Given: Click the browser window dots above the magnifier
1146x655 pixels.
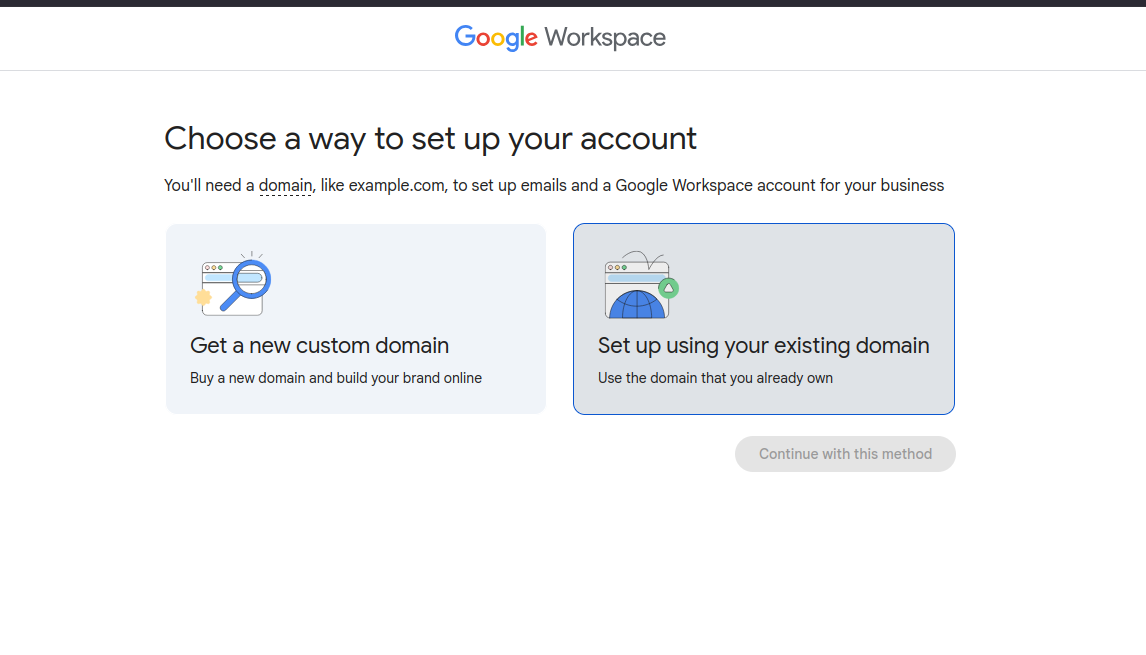Looking at the screenshot, I should pos(212,268).
